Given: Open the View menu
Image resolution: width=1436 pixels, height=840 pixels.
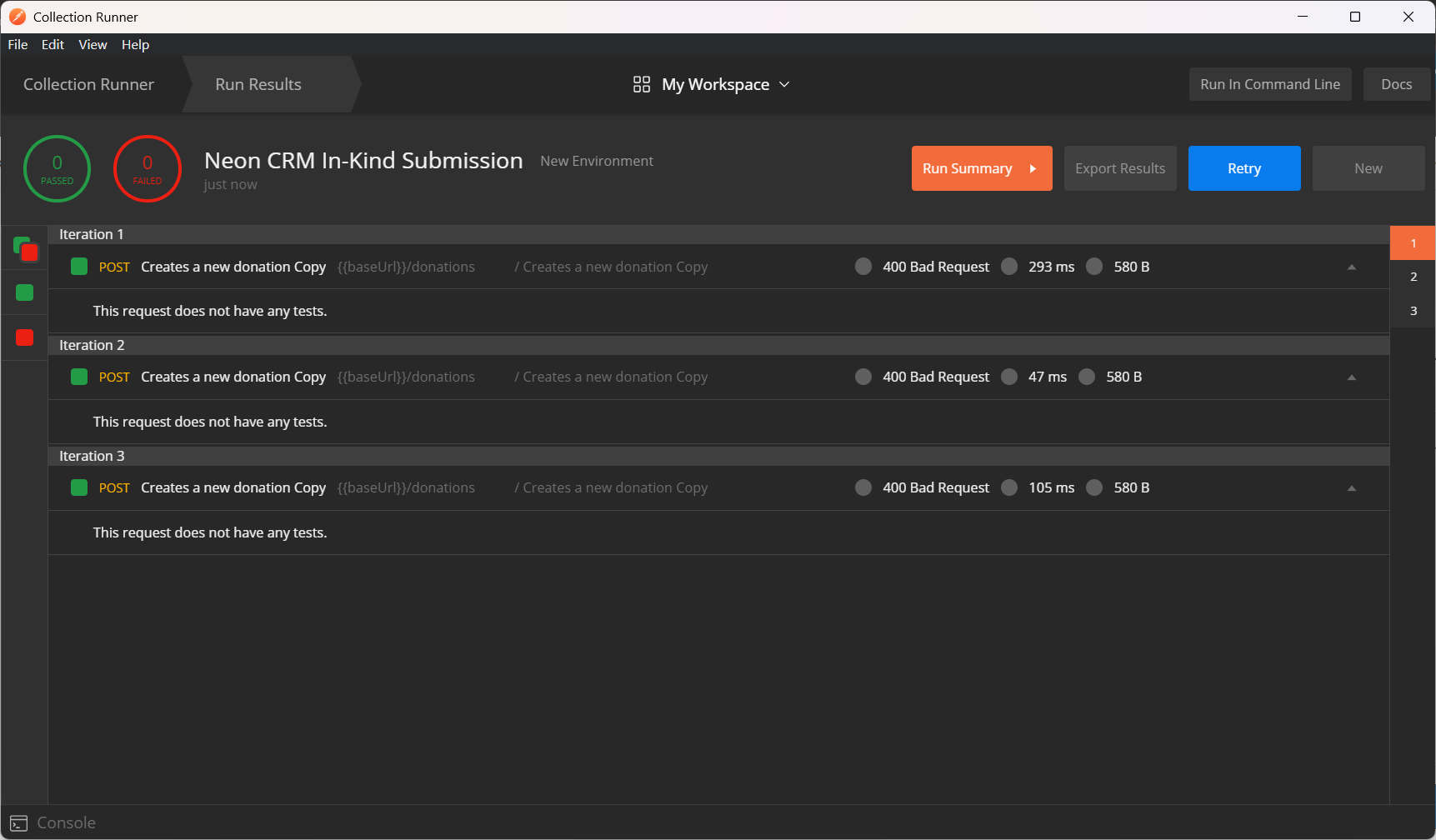Looking at the screenshot, I should [x=93, y=45].
